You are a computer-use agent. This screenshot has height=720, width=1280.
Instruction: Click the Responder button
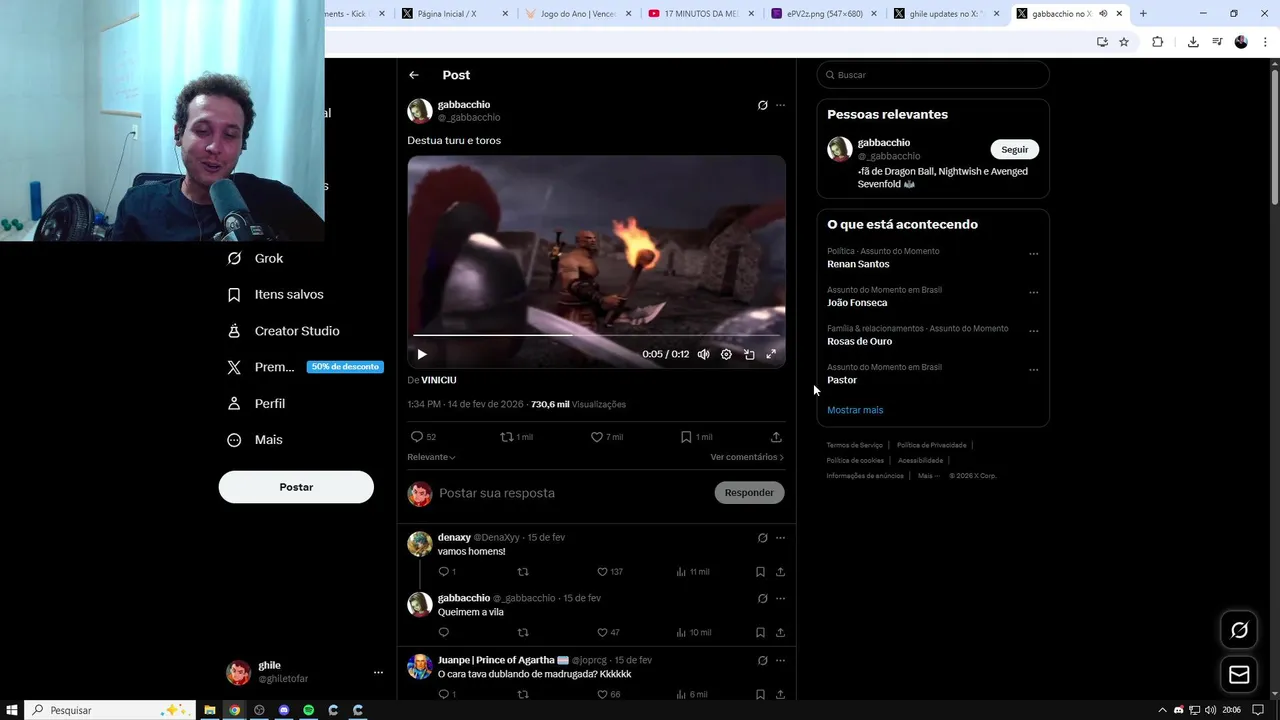click(x=749, y=493)
